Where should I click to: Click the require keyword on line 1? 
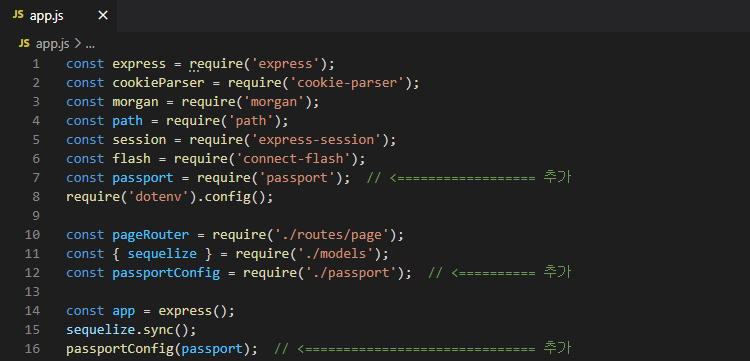[216, 64]
